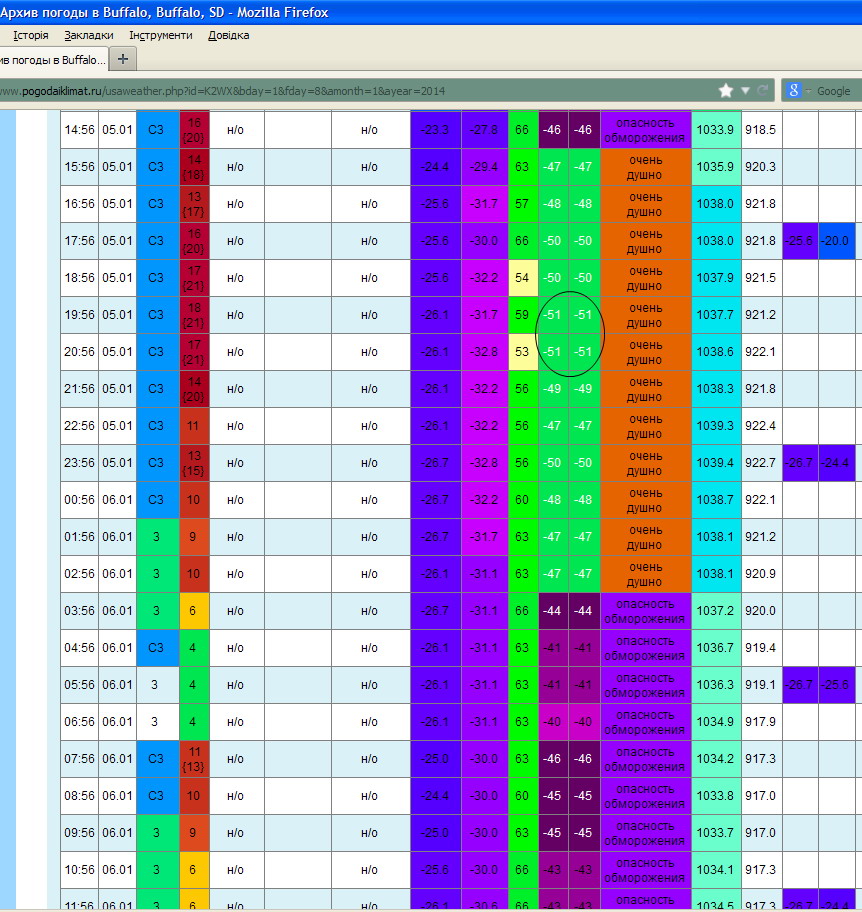This screenshot has height=912, width=862.
Task: Click the min temperature -20.0 cell
Action: (x=836, y=241)
